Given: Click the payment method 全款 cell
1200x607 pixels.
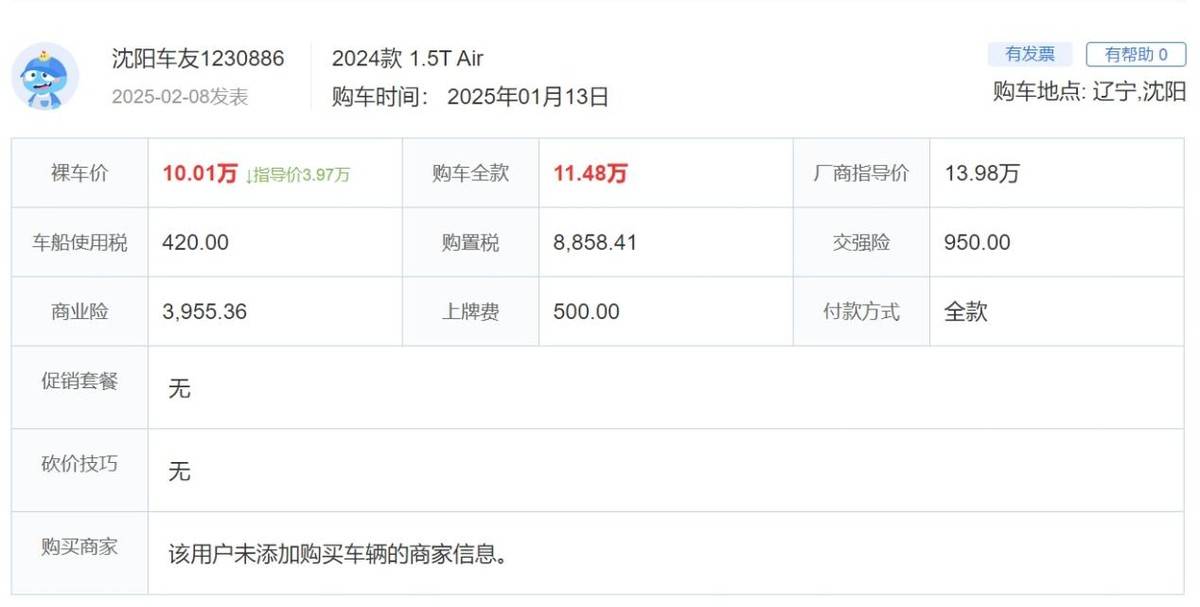Looking at the screenshot, I should tap(965, 312).
